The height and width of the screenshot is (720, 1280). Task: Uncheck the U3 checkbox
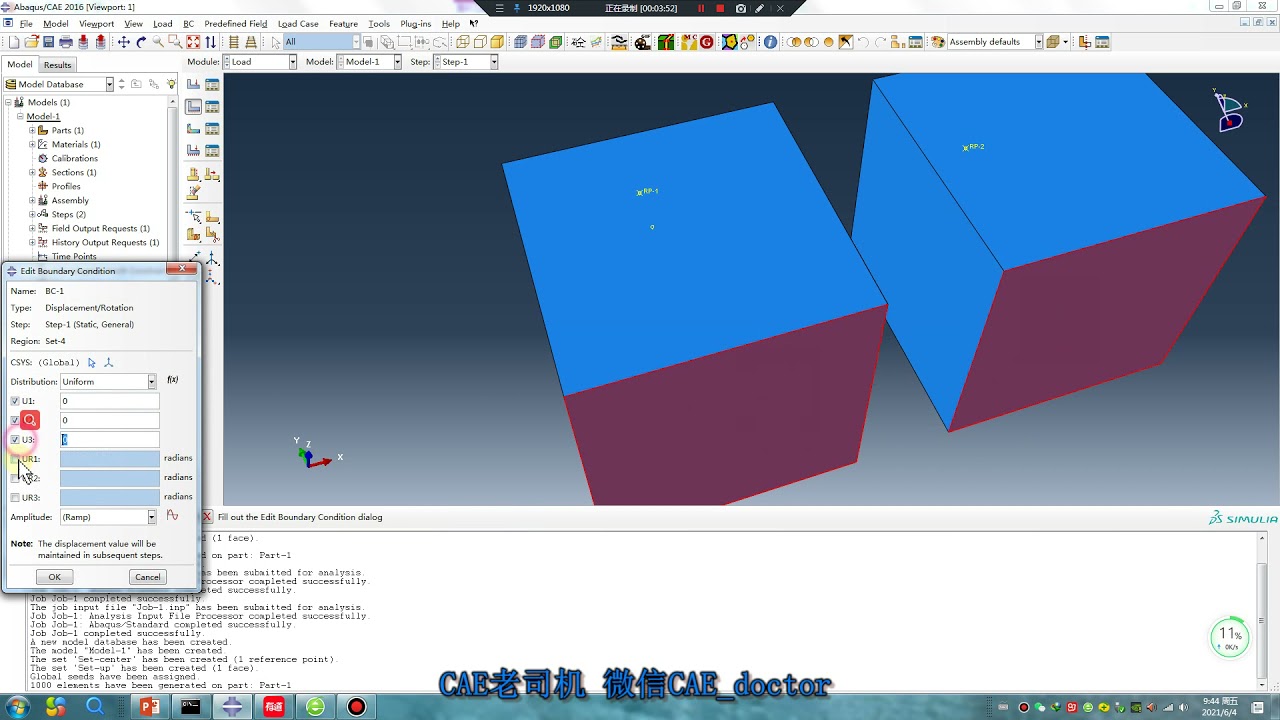pyautogui.click(x=15, y=440)
